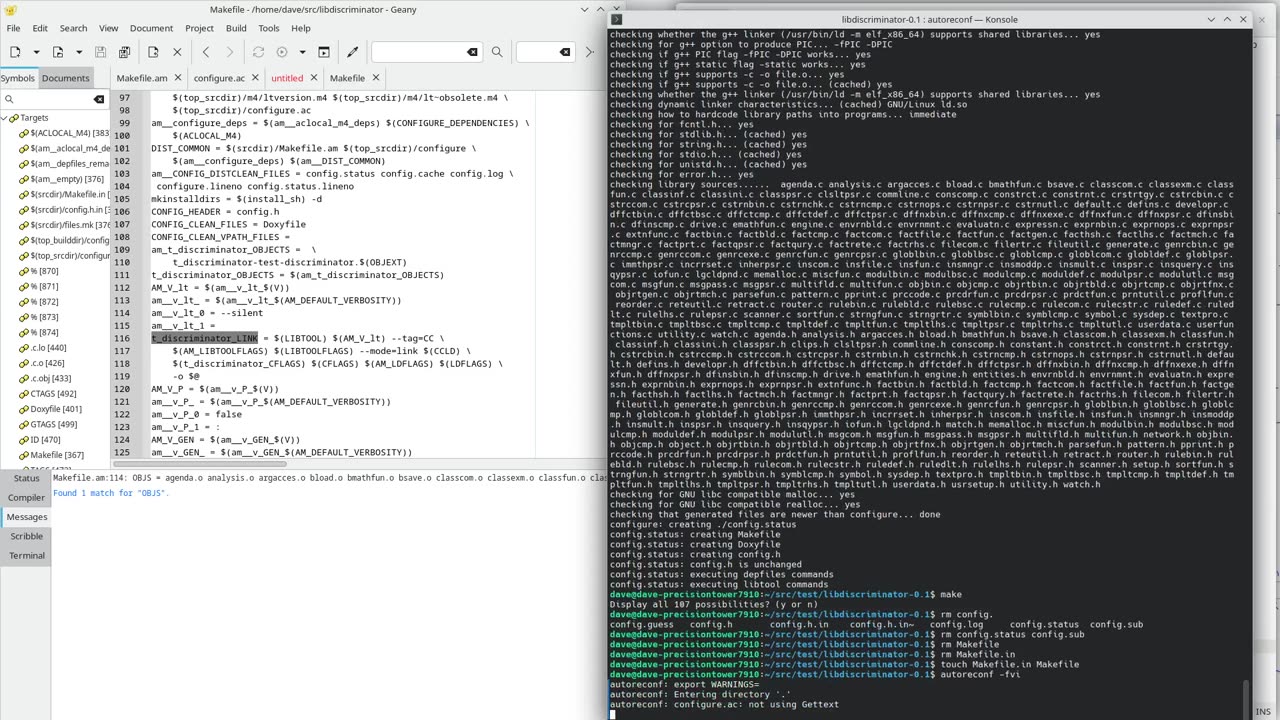Image resolution: width=1280 pixels, height=720 pixels.
Task: Open the Scribble tab
Action: pyautogui.click(x=26, y=536)
